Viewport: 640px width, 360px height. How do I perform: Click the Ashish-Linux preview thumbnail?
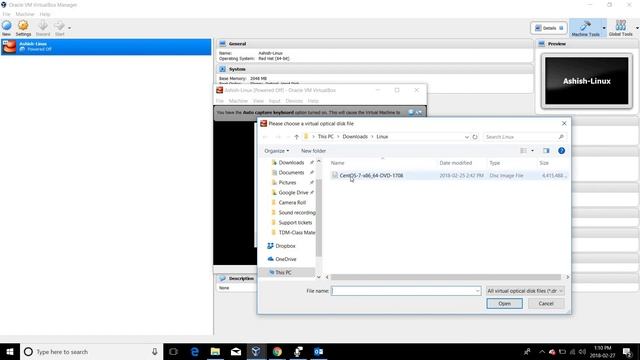point(587,81)
